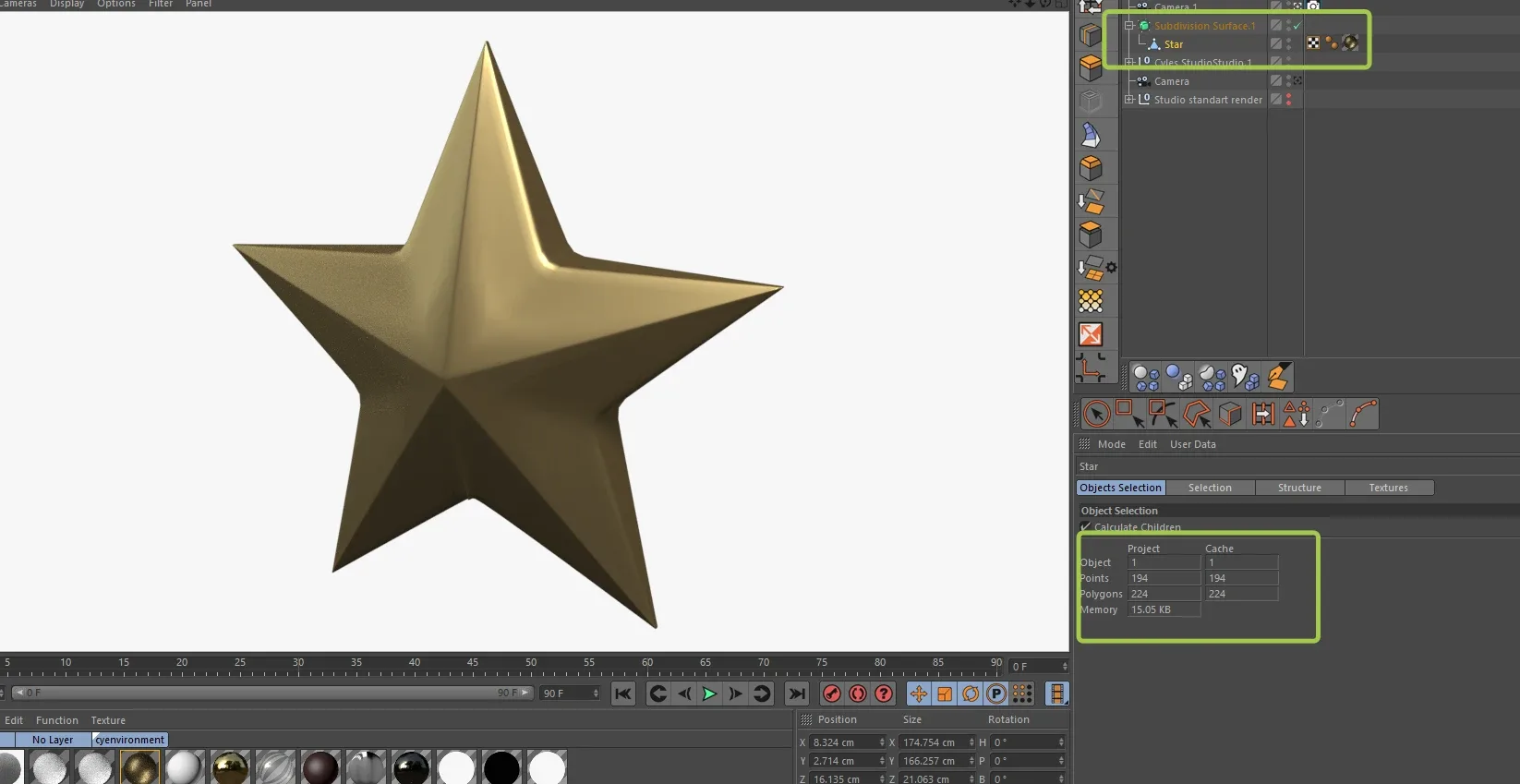The width and height of the screenshot is (1520, 784).
Task: Step back one frame
Action: coord(684,694)
